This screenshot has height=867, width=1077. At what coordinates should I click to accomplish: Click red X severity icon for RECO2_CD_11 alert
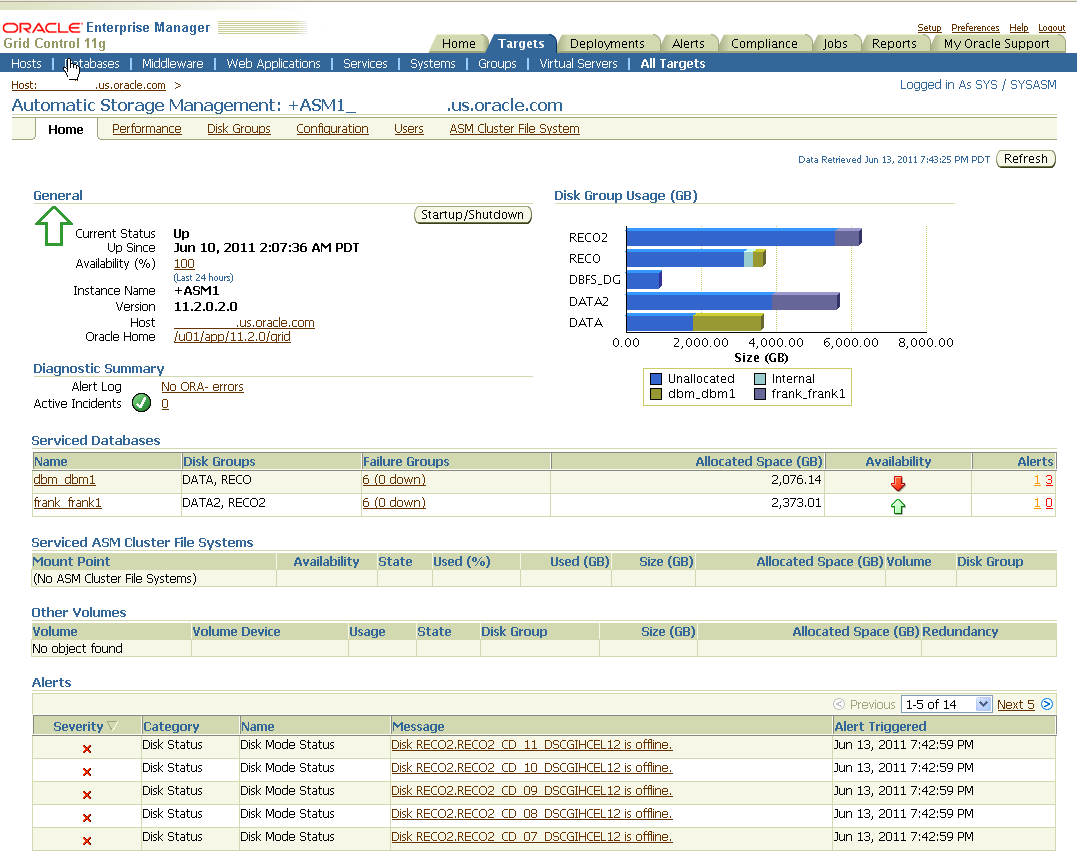87,749
